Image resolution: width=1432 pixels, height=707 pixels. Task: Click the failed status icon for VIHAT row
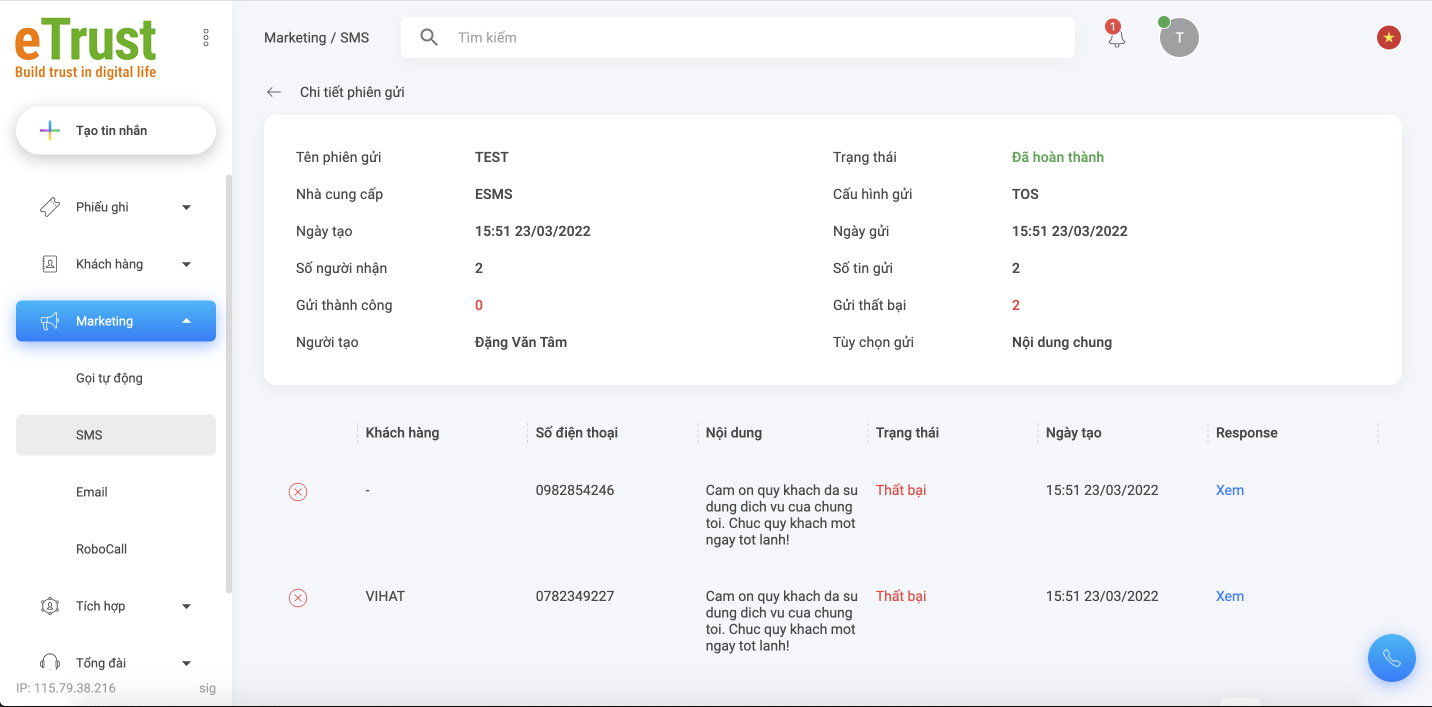tap(298, 598)
